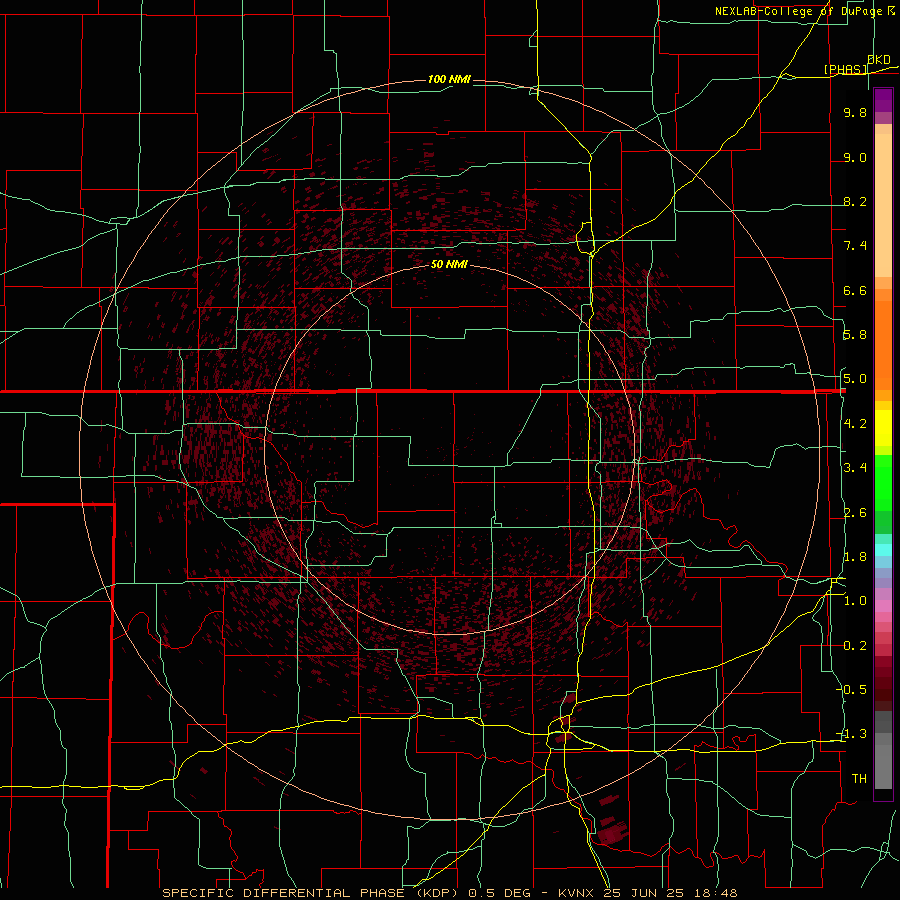The height and width of the screenshot is (900, 900).
Task: Click the 5.0 scale value
Action: point(855,379)
